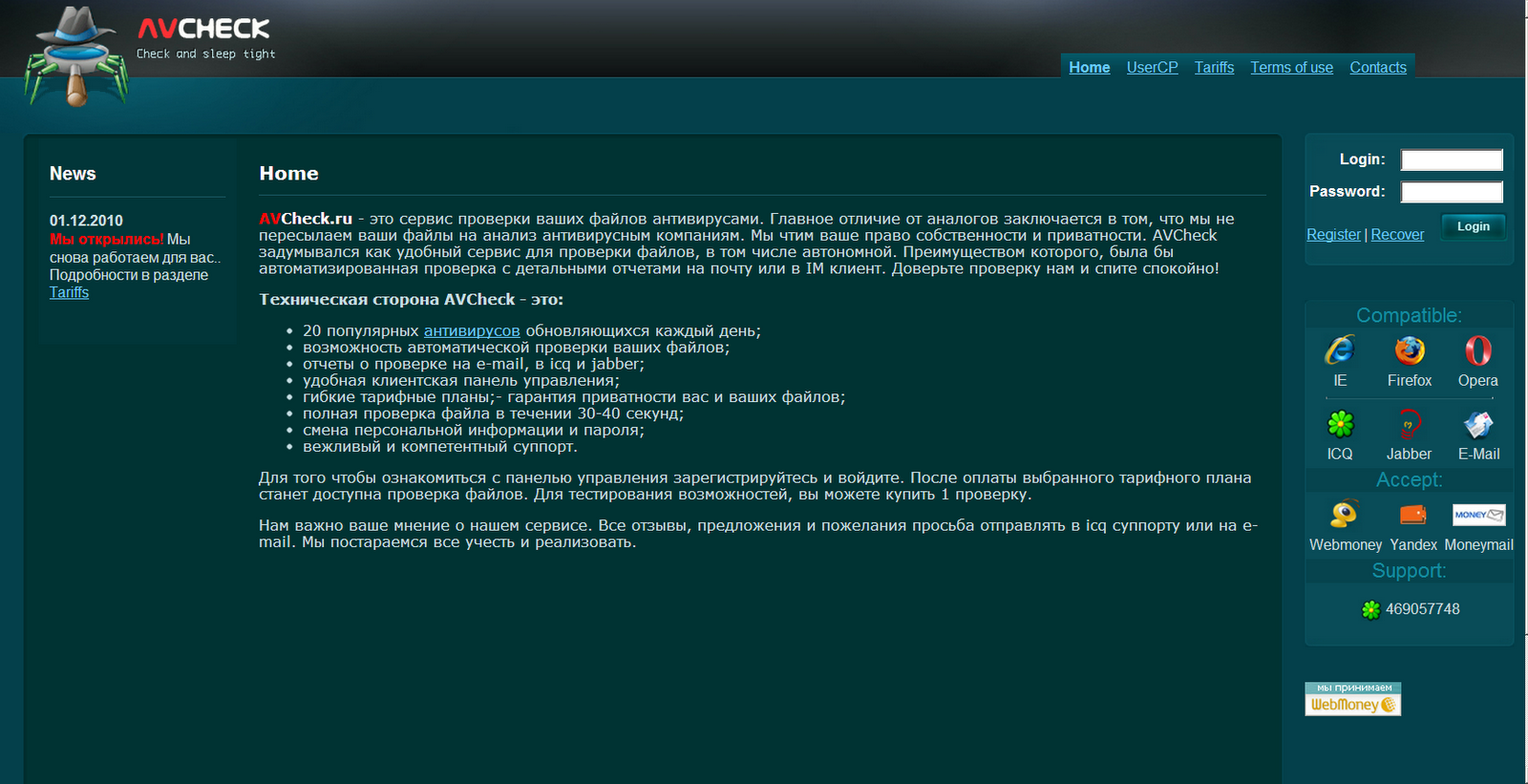
Task: Open the Home navigation tab
Action: 1090,68
